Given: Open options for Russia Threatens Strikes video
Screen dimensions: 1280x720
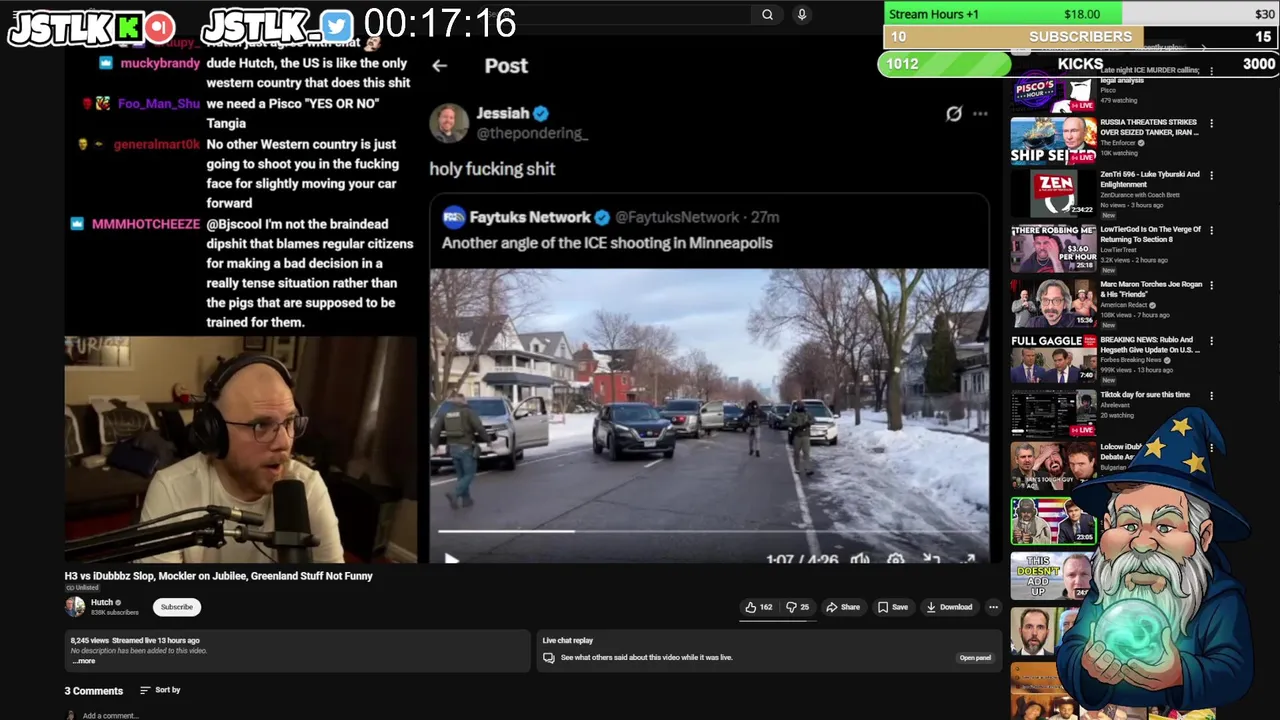Looking at the screenshot, I should (1211, 124).
